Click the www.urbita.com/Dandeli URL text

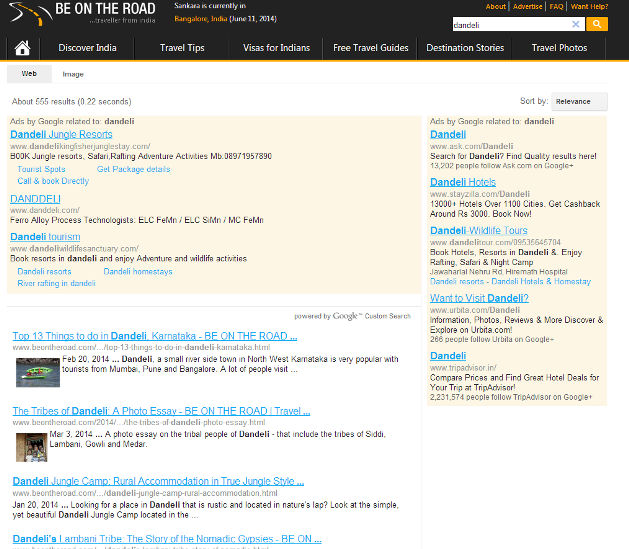(x=475, y=310)
